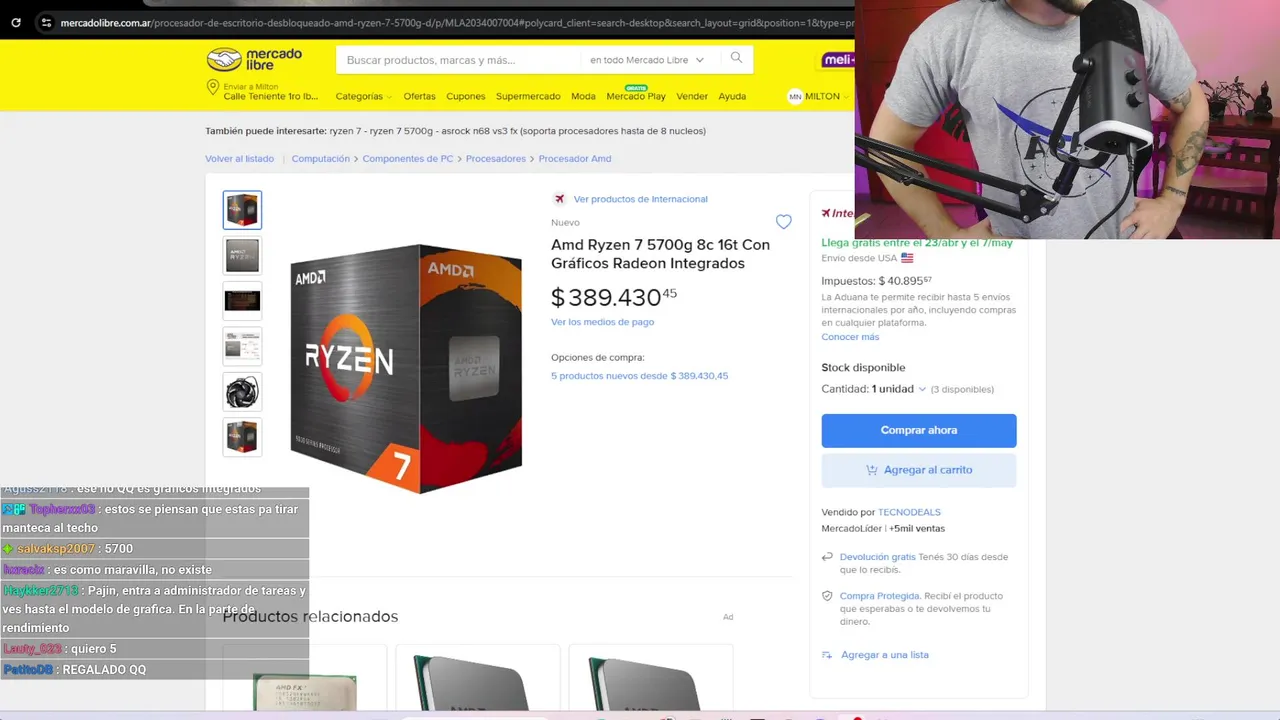
Task: Go to the Supermercado section
Action: [528, 96]
